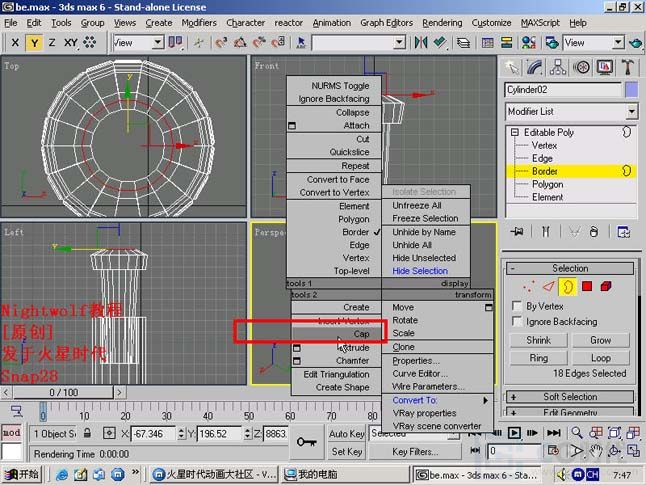Image resolution: width=646 pixels, height=485 pixels.
Task: Click the Loop selection button
Action: (601, 358)
